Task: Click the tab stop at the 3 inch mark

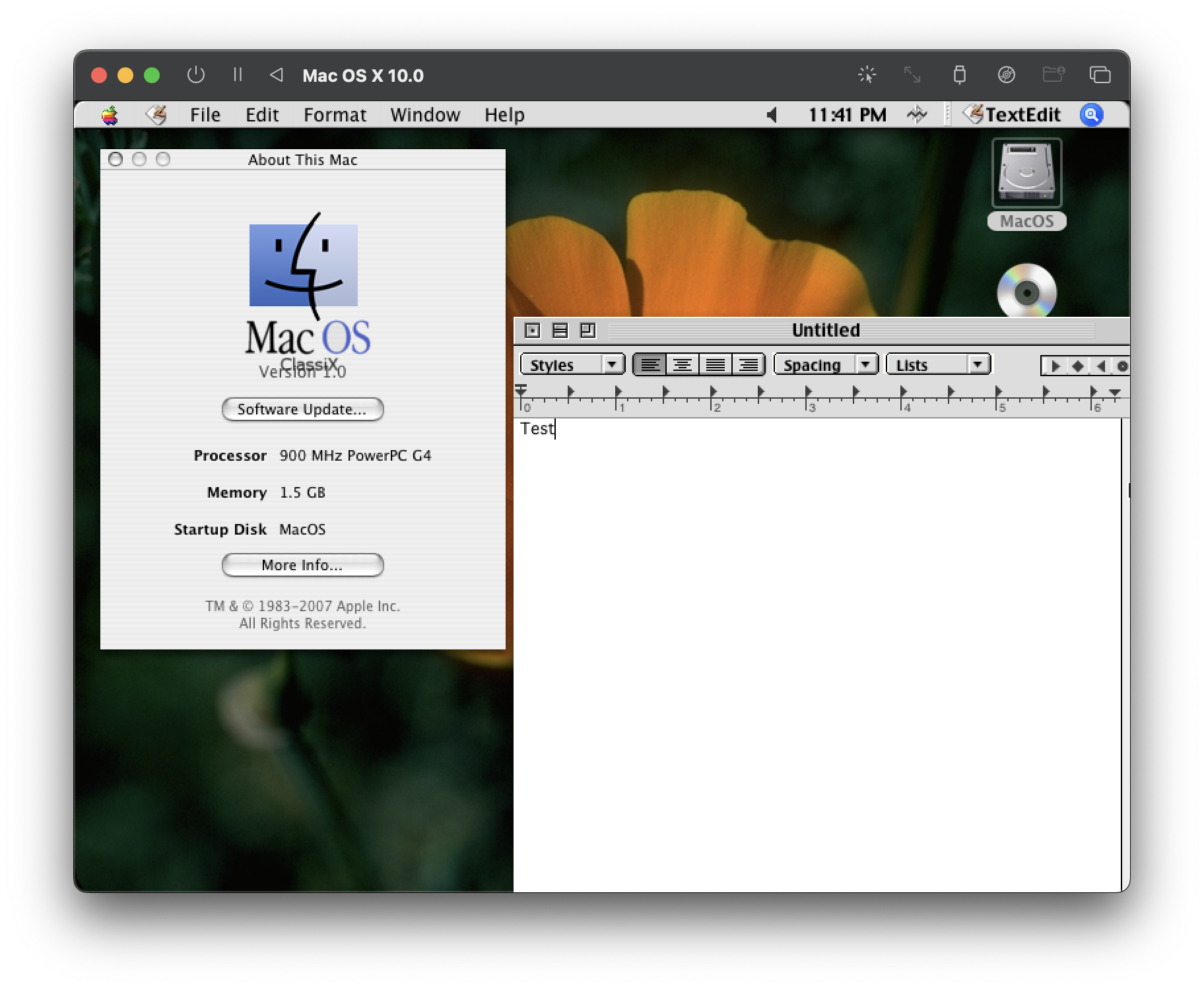Action: pos(808,391)
